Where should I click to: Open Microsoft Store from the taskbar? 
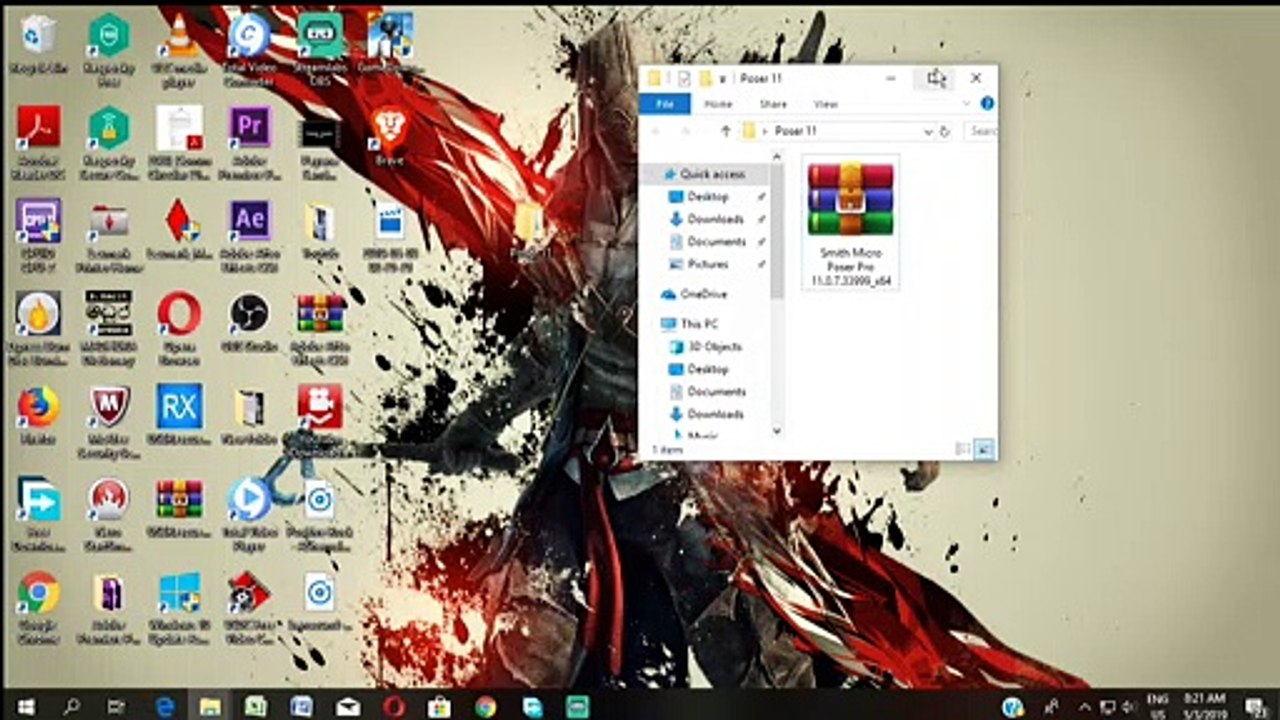tap(439, 706)
